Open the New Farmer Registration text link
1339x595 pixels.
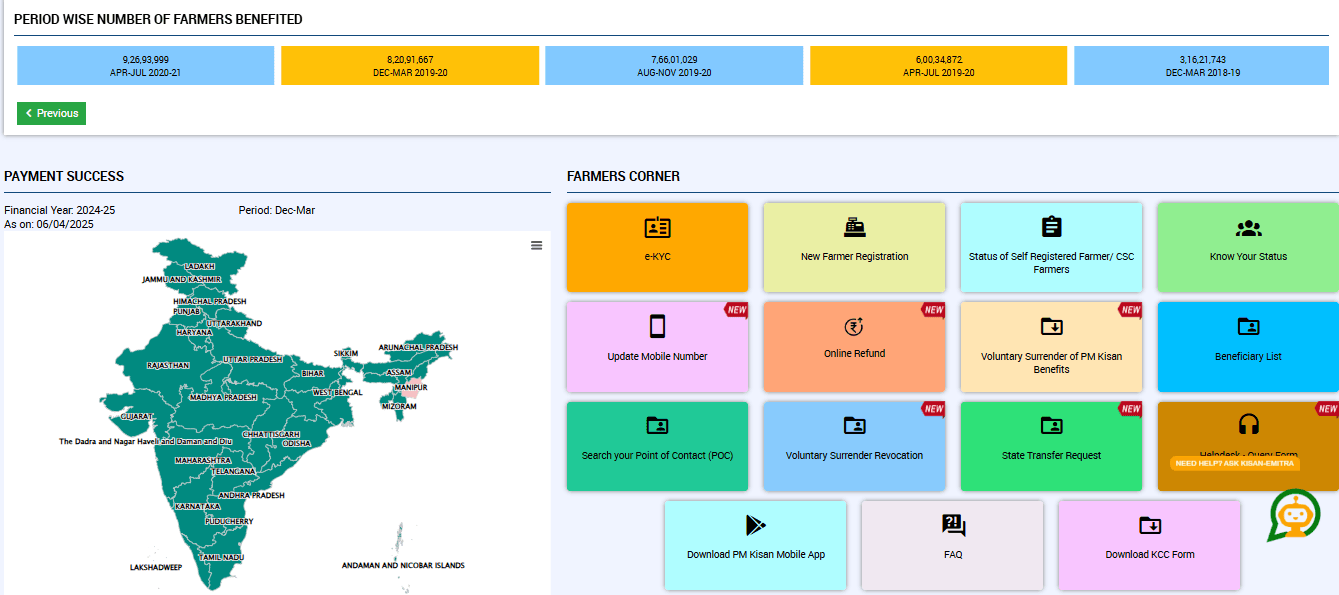[855, 257]
